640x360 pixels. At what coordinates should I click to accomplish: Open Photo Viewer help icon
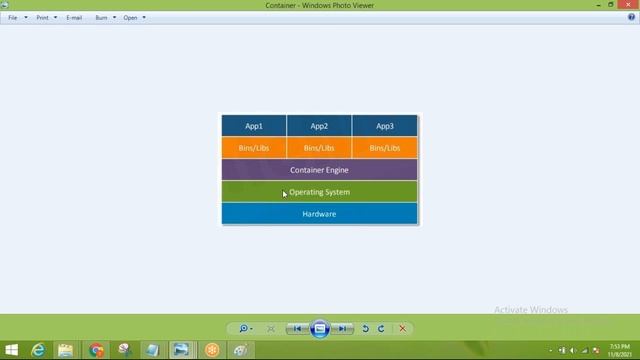tap(631, 17)
